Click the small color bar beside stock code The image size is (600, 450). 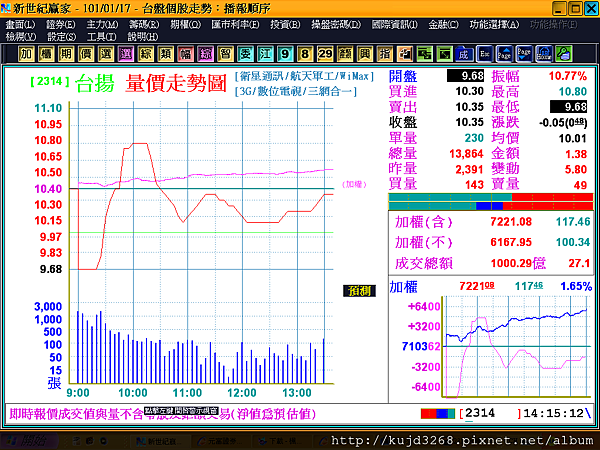click(x=438, y=414)
